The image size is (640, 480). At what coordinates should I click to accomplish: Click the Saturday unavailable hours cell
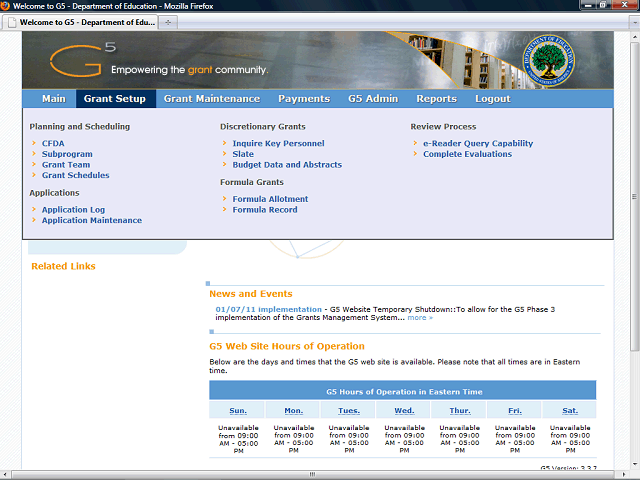pyautogui.click(x=570, y=439)
